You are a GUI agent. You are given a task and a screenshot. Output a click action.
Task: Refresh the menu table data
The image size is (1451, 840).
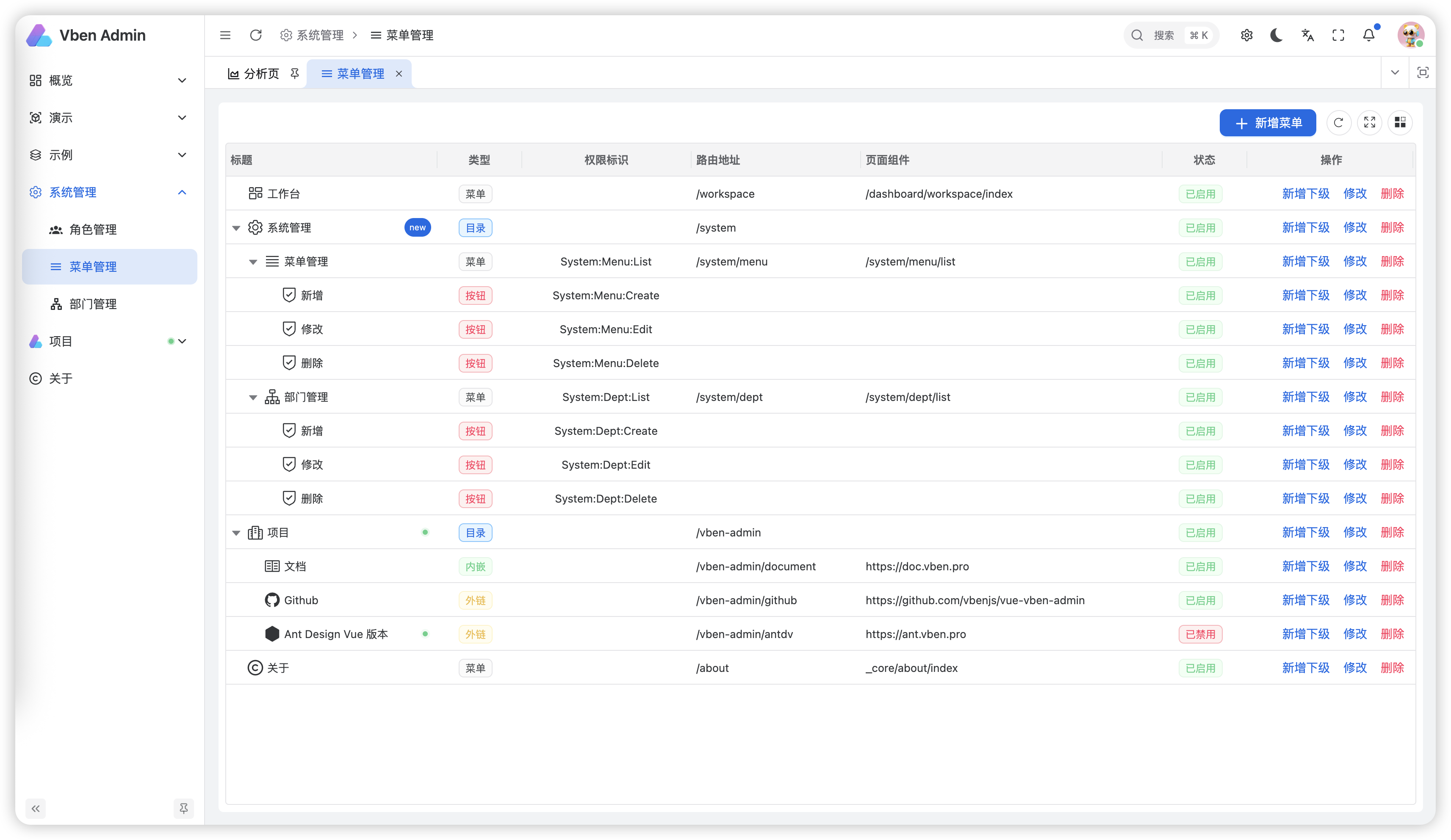pyautogui.click(x=1338, y=123)
